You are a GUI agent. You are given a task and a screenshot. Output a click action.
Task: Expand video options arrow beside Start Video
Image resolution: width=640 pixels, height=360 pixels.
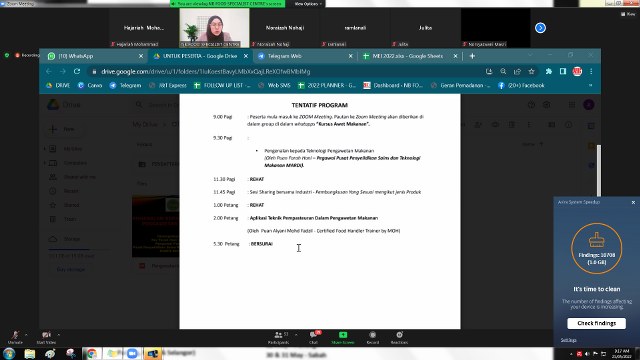click(x=58, y=335)
